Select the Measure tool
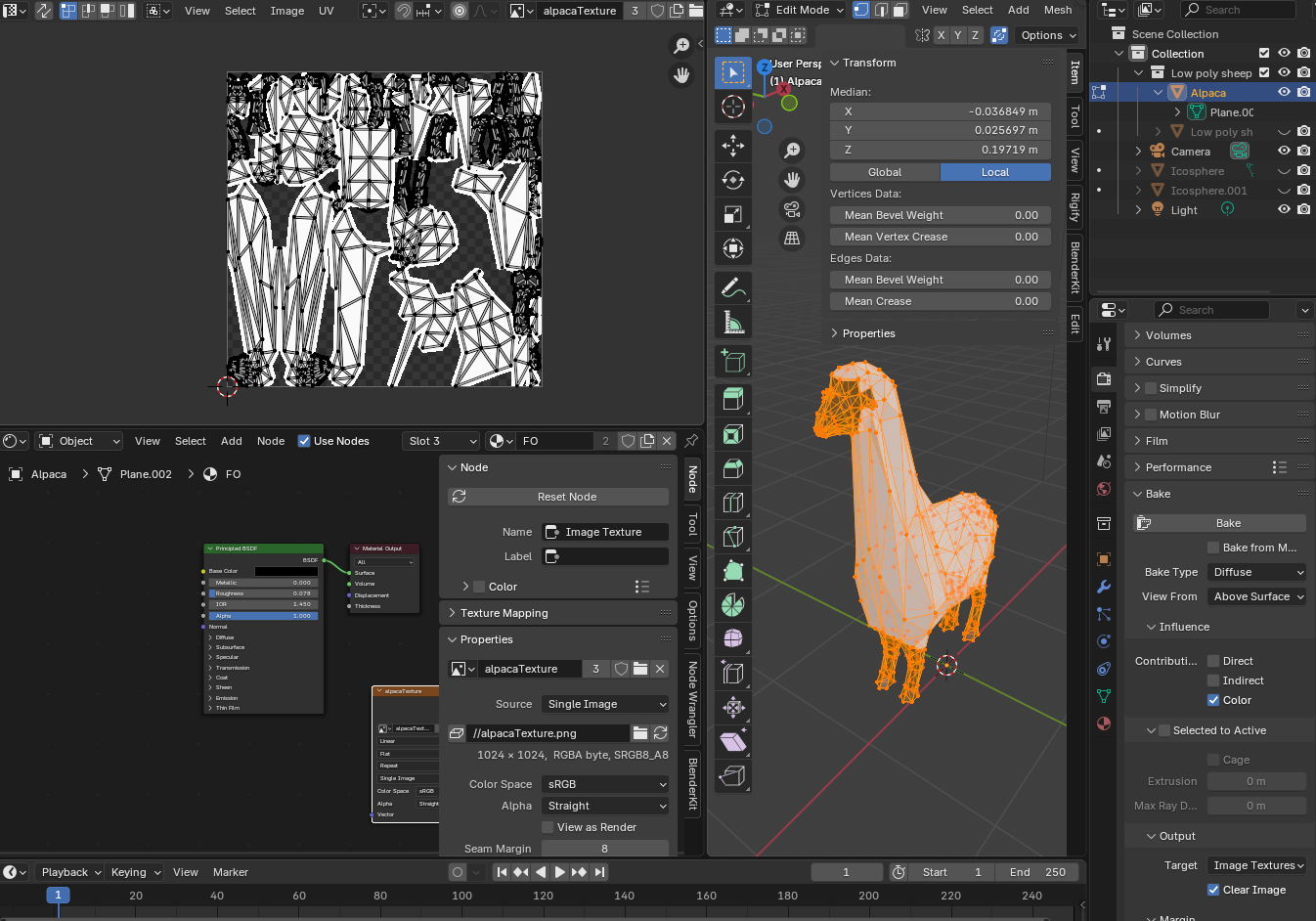1316x921 pixels. (x=733, y=322)
